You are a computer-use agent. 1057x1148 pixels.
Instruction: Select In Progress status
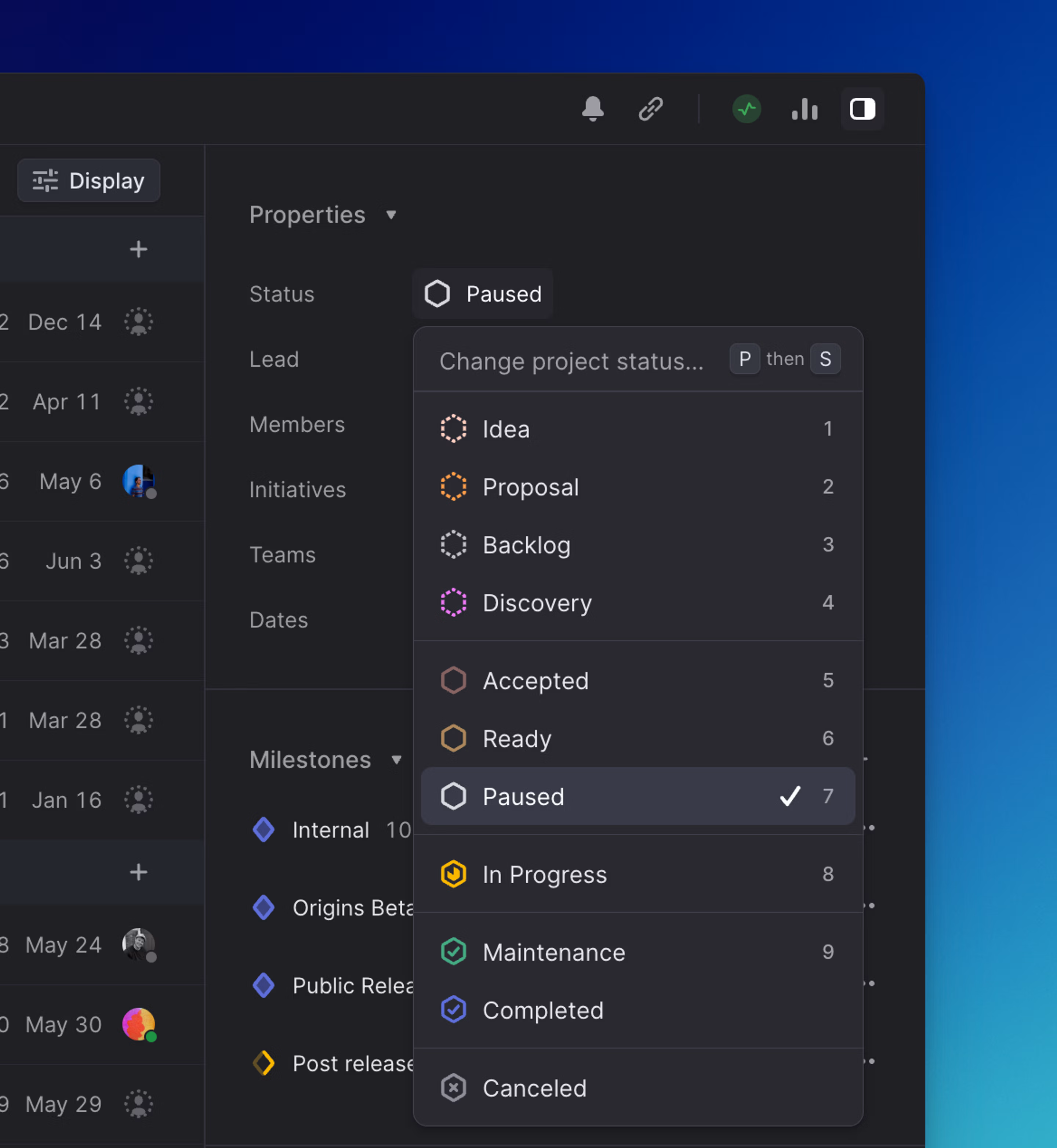[x=638, y=874]
